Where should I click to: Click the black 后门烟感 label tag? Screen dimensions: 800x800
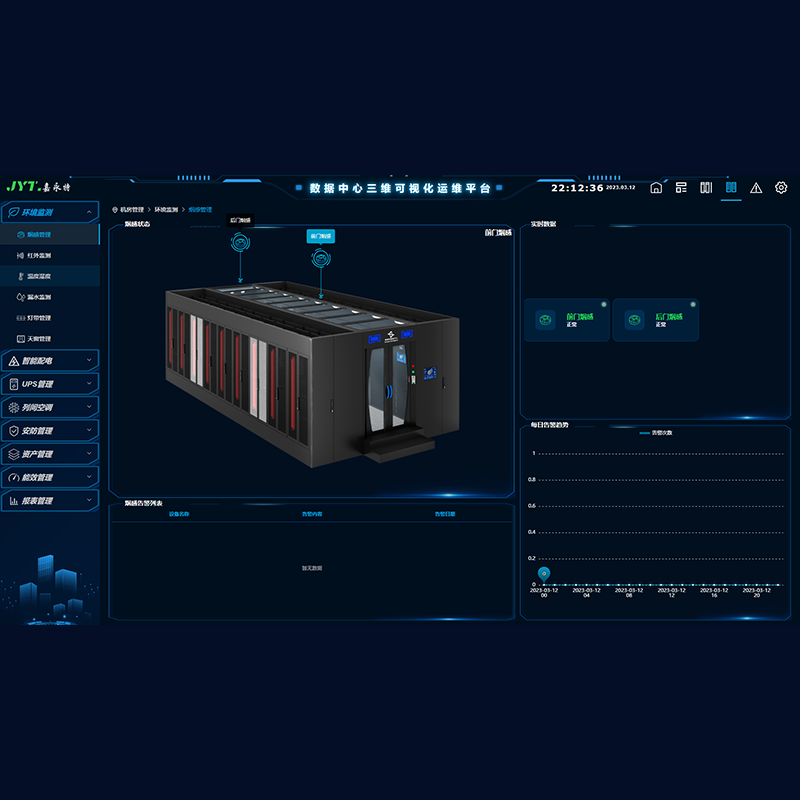[x=240, y=220]
